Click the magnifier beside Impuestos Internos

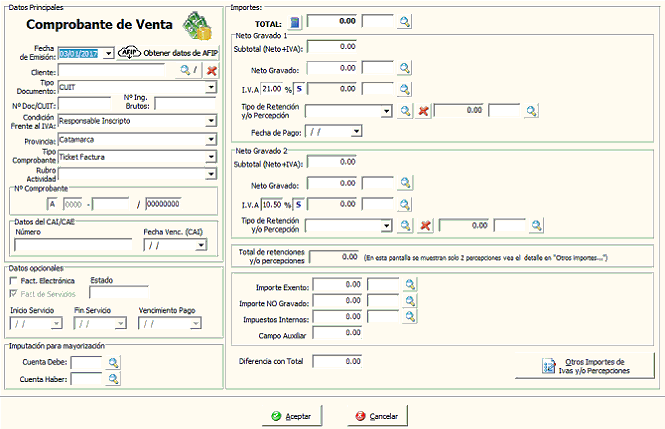click(407, 318)
